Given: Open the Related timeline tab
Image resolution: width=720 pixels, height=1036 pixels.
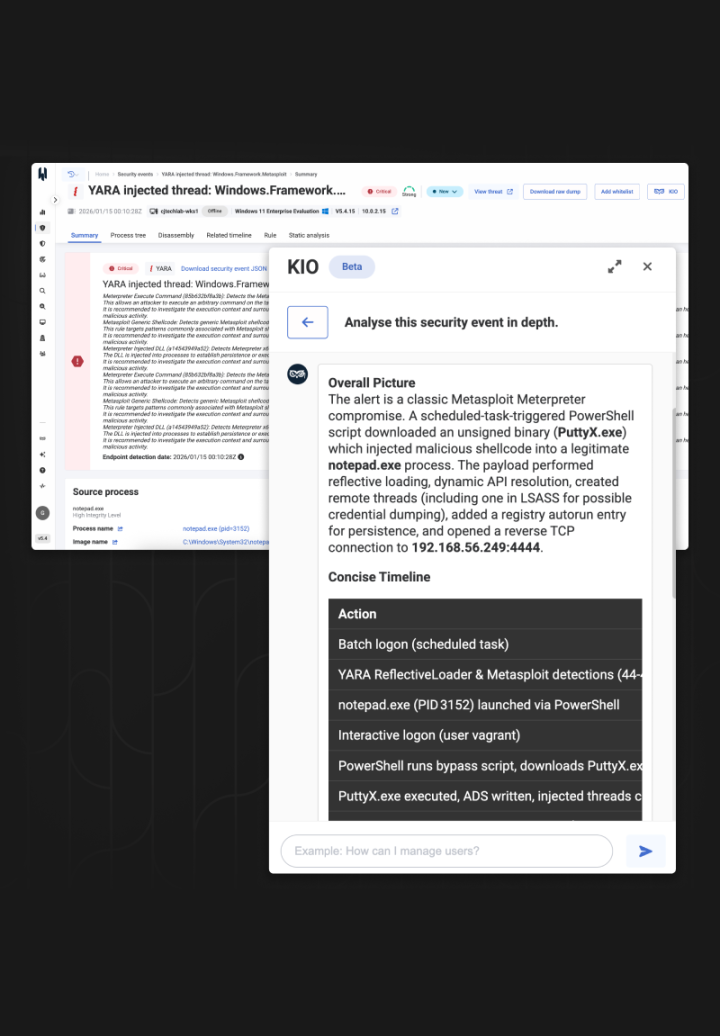Looking at the screenshot, I should (x=229, y=235).
